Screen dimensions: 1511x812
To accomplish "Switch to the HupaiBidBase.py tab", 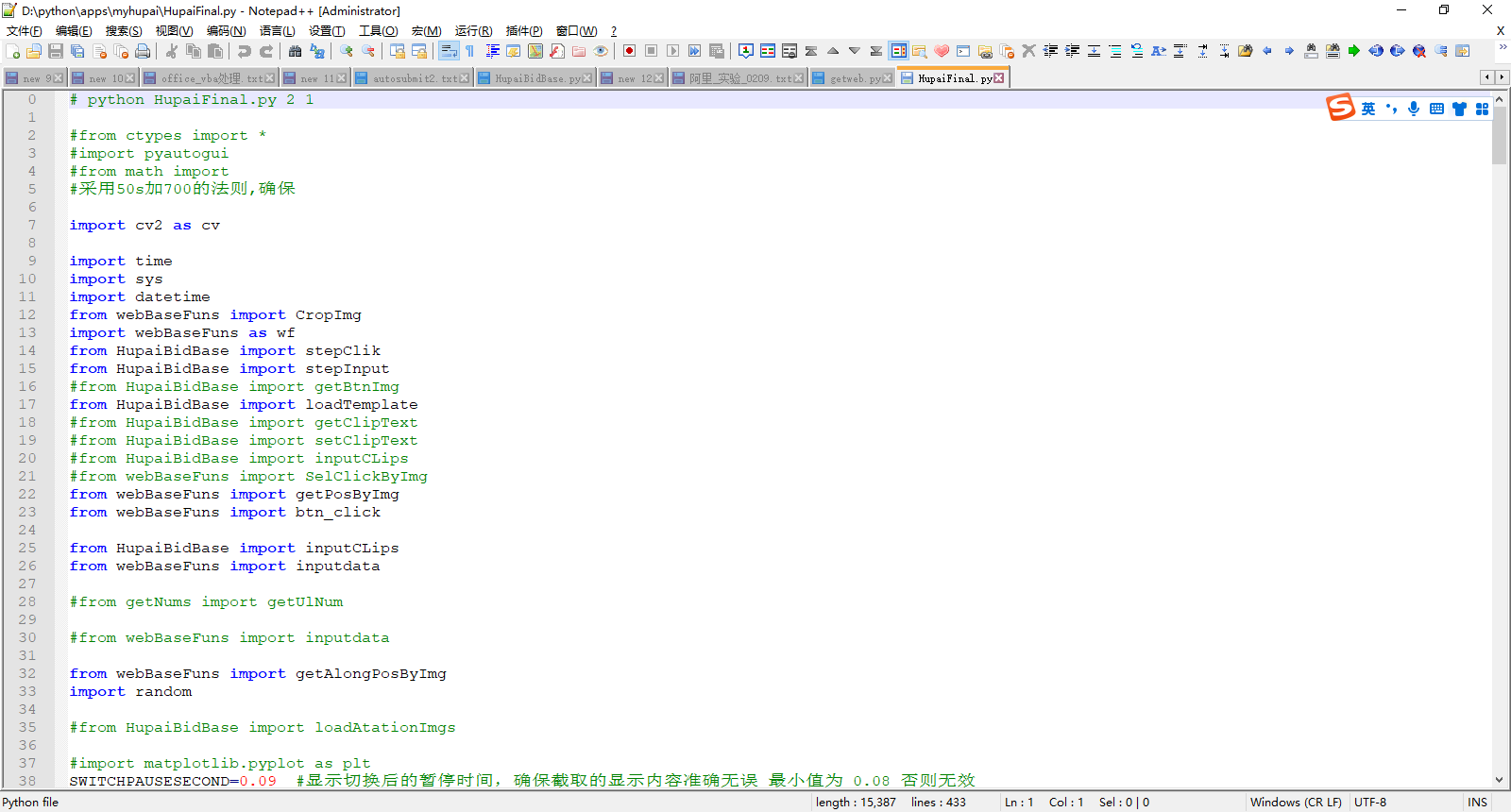I will [x=534, y=78].
